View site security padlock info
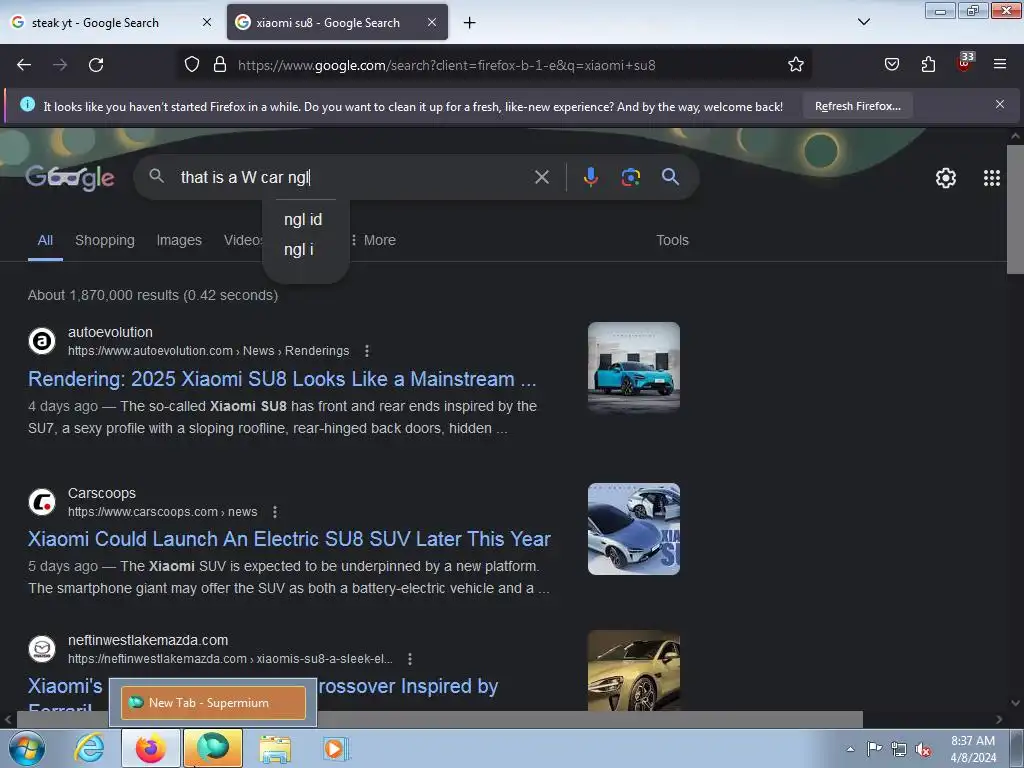This screenshot has width=1024, height=768. (x=220, y=65)
